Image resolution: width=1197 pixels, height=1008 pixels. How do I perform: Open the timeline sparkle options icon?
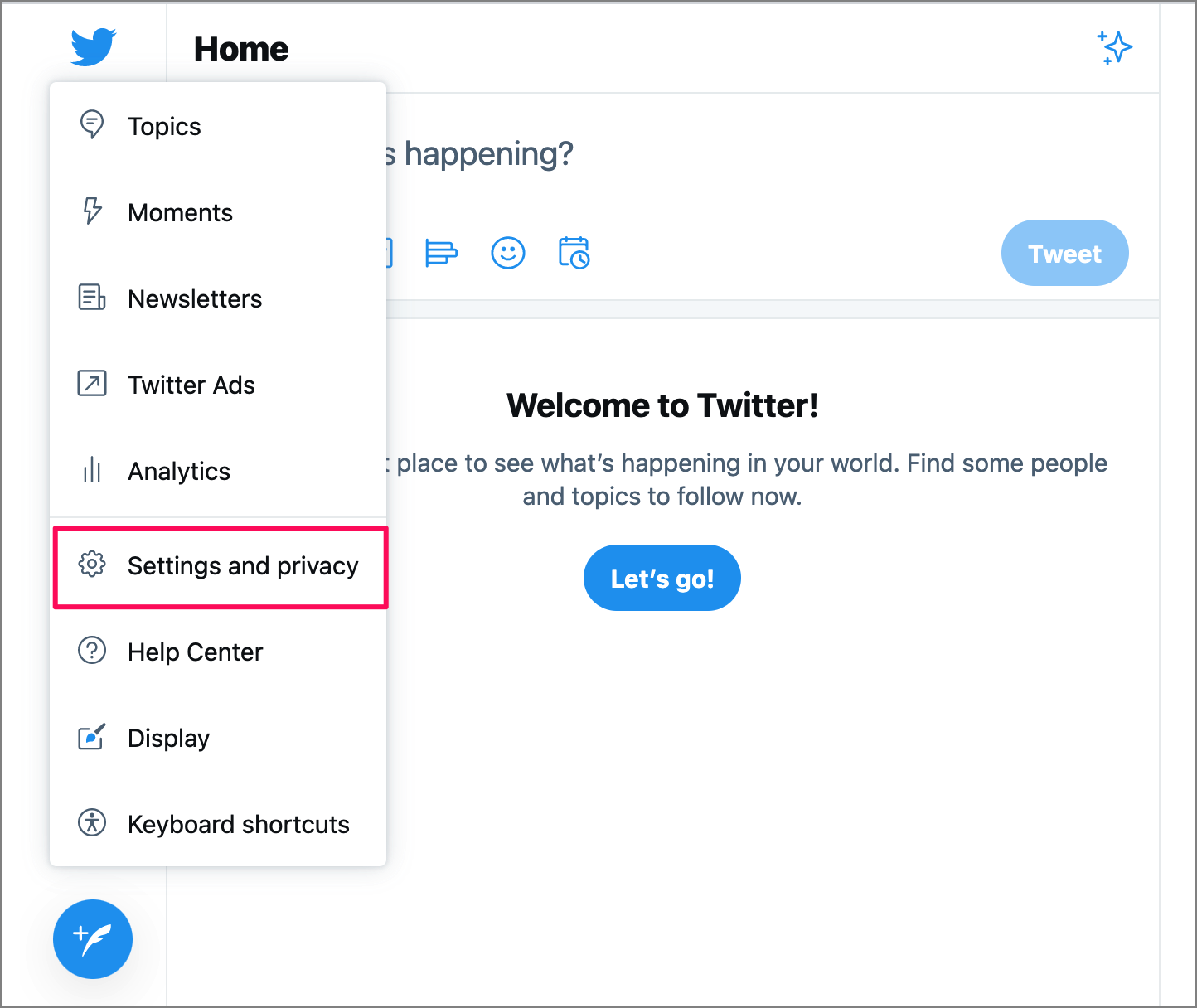1115,47
